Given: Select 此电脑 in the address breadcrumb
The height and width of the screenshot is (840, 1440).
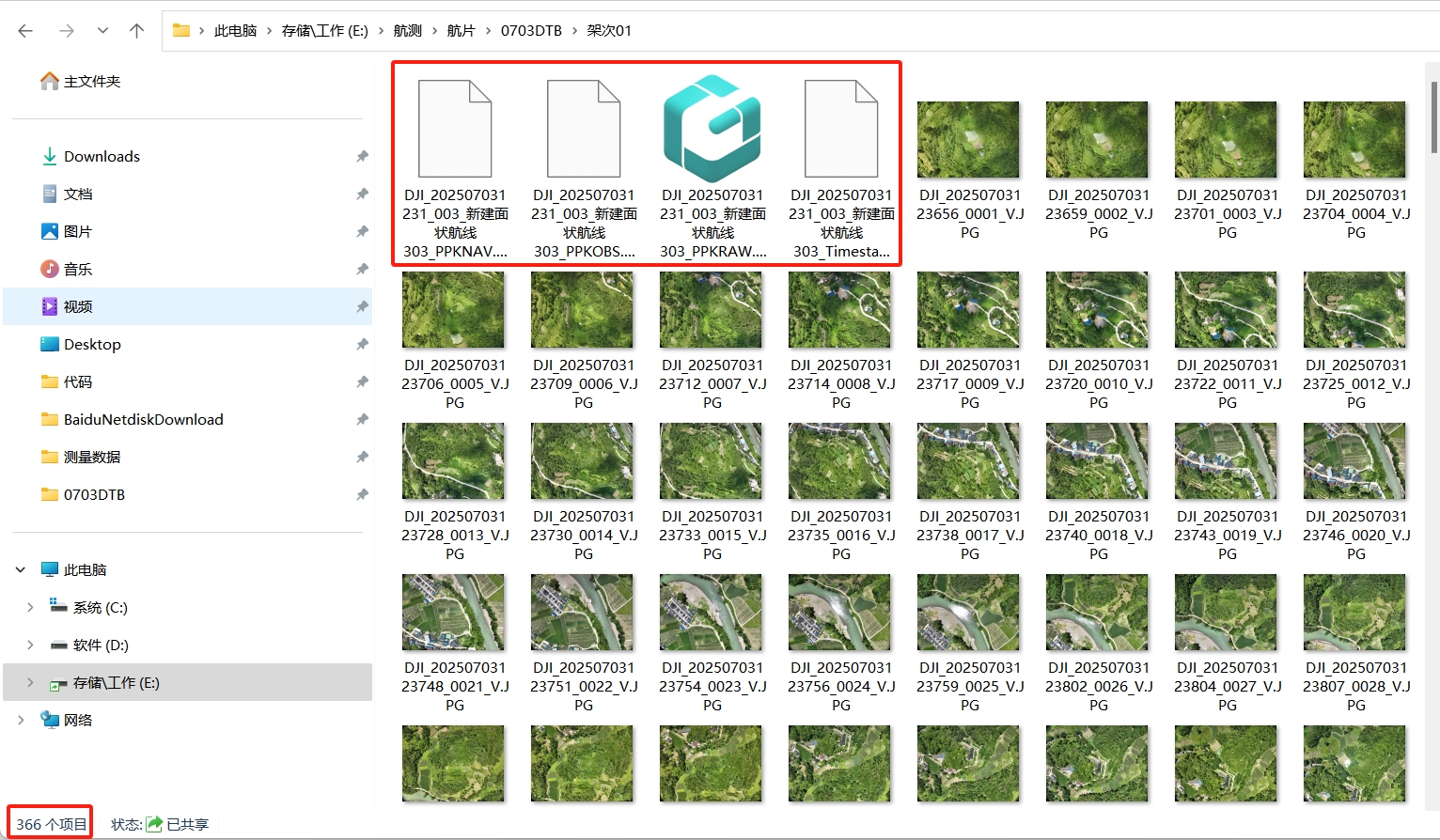Looking at the screenshot, I should [235, 30].
